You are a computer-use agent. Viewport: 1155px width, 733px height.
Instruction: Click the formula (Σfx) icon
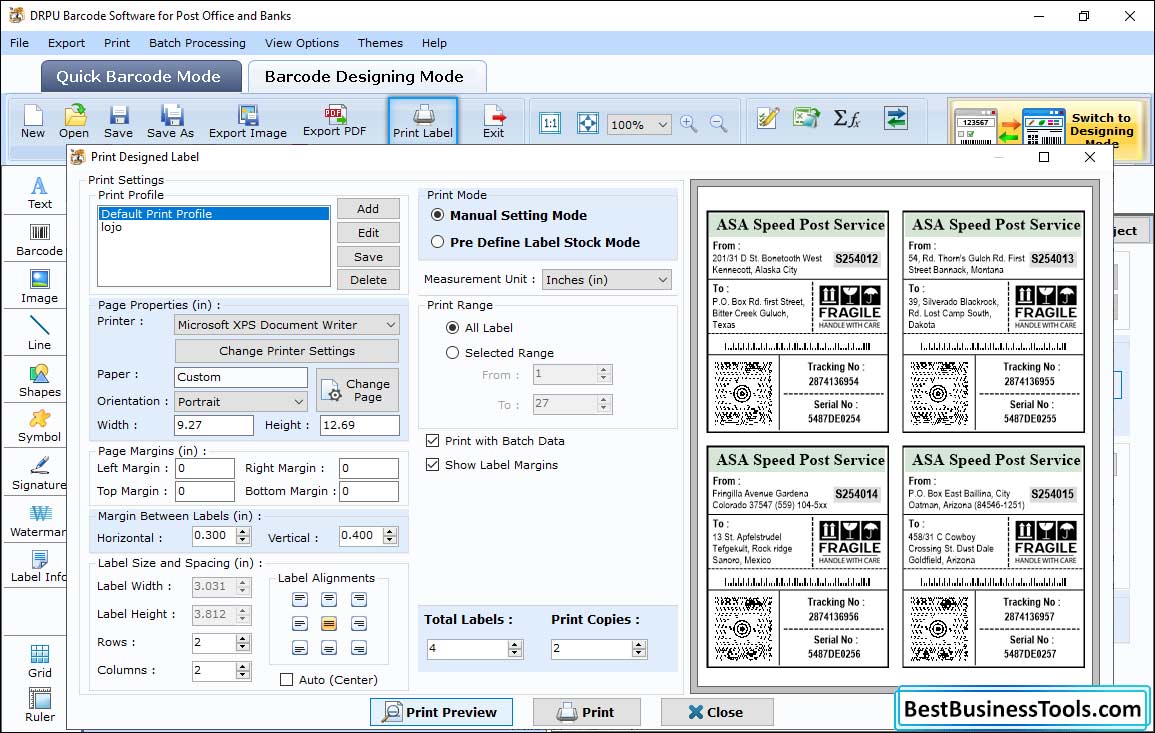pyautogui.click(x=846, y=118)
